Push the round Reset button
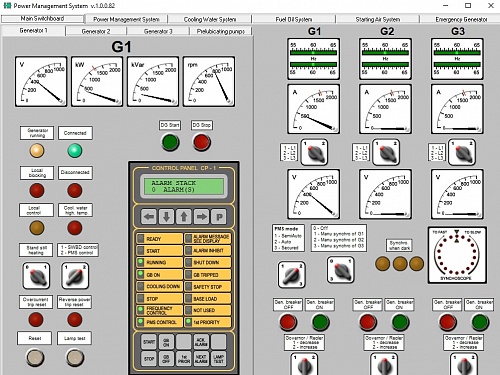Viewport: 500px width, 375px height. point(35,358)
